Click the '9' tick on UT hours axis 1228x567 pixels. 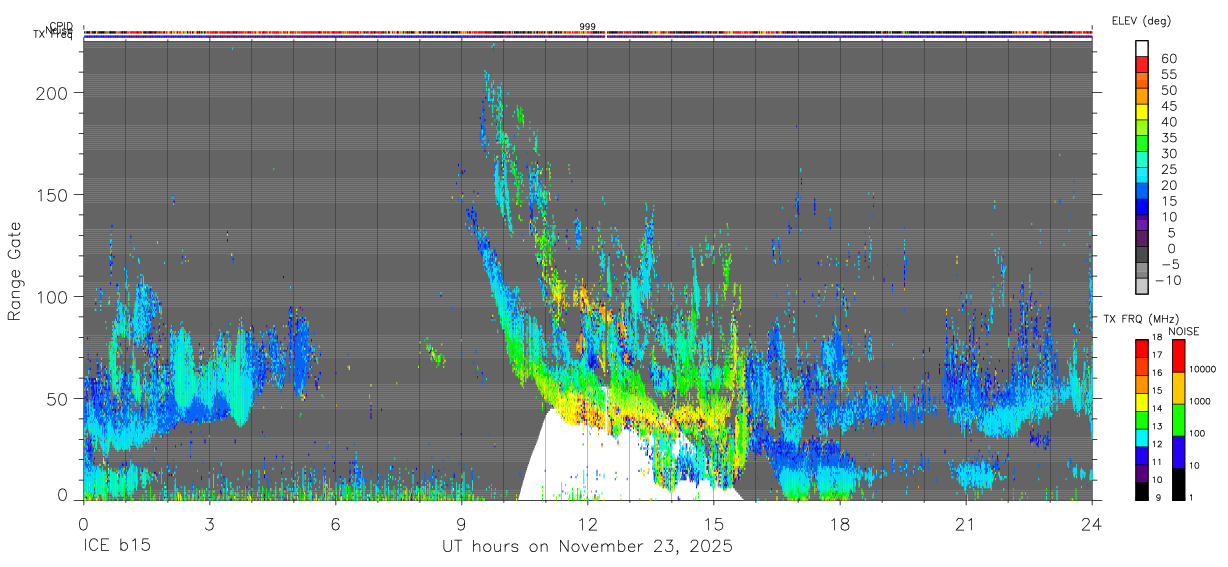pyautogui.click(x=461, y=524)
